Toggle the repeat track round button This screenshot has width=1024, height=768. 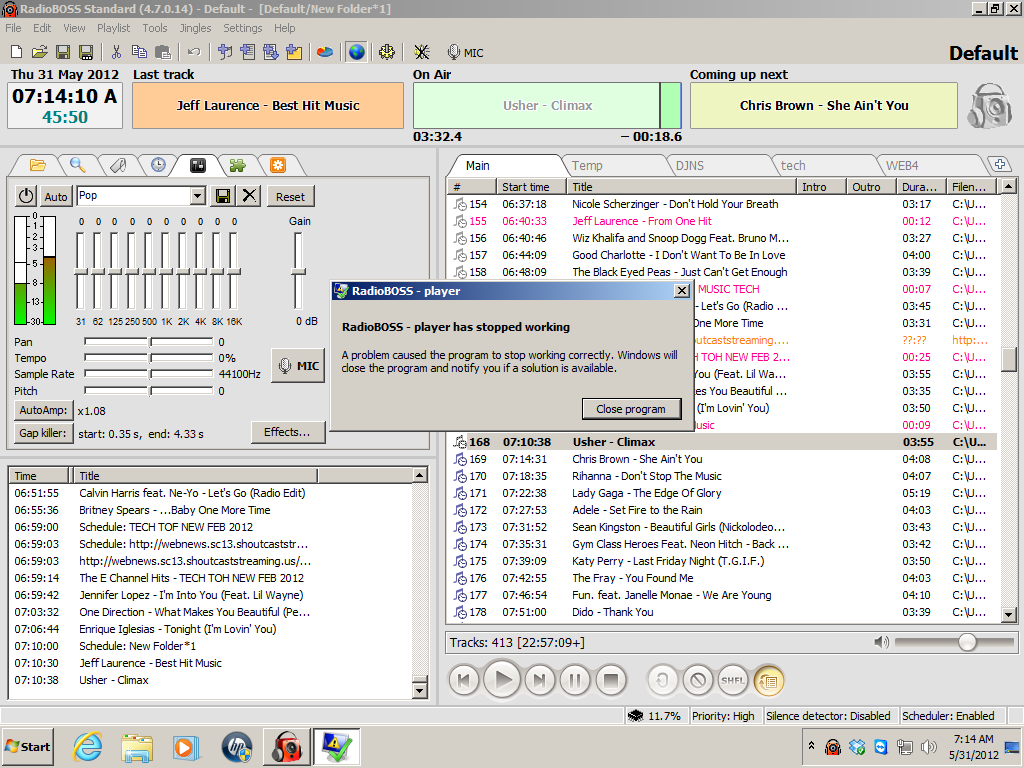(x=662, y=680)
